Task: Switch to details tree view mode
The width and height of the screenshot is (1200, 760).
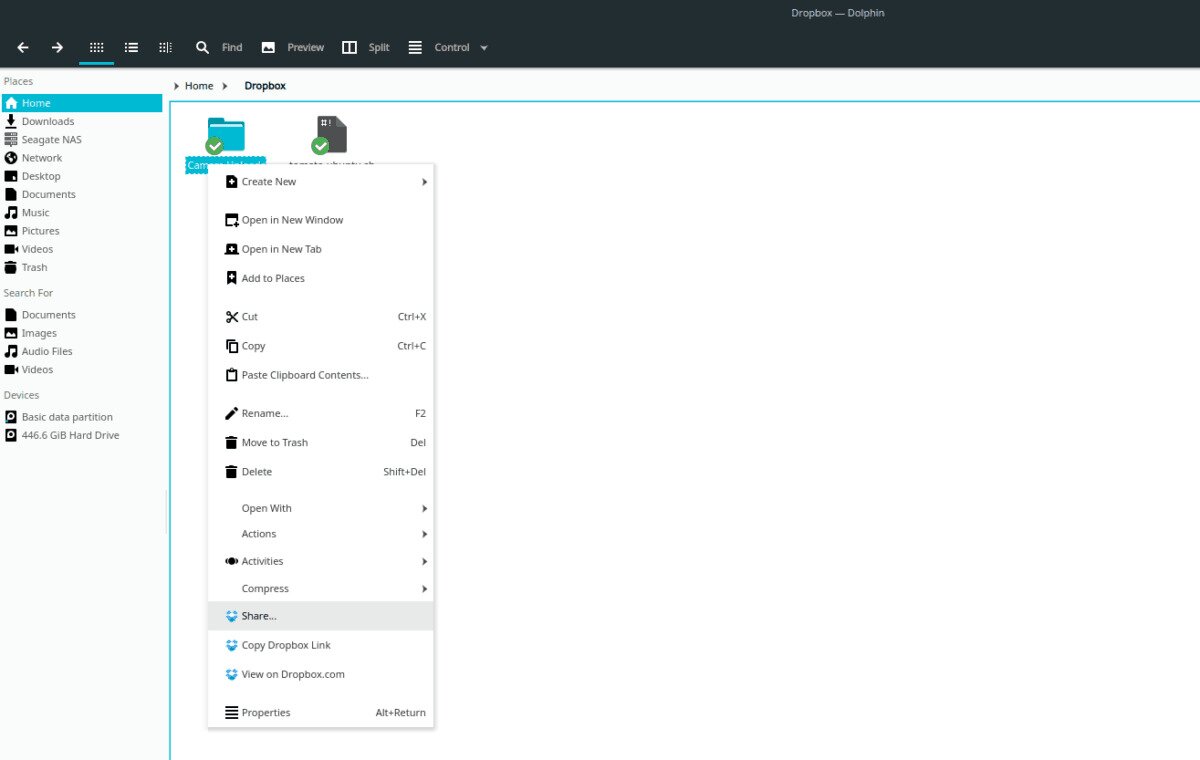Action: [x=165, y=47]
